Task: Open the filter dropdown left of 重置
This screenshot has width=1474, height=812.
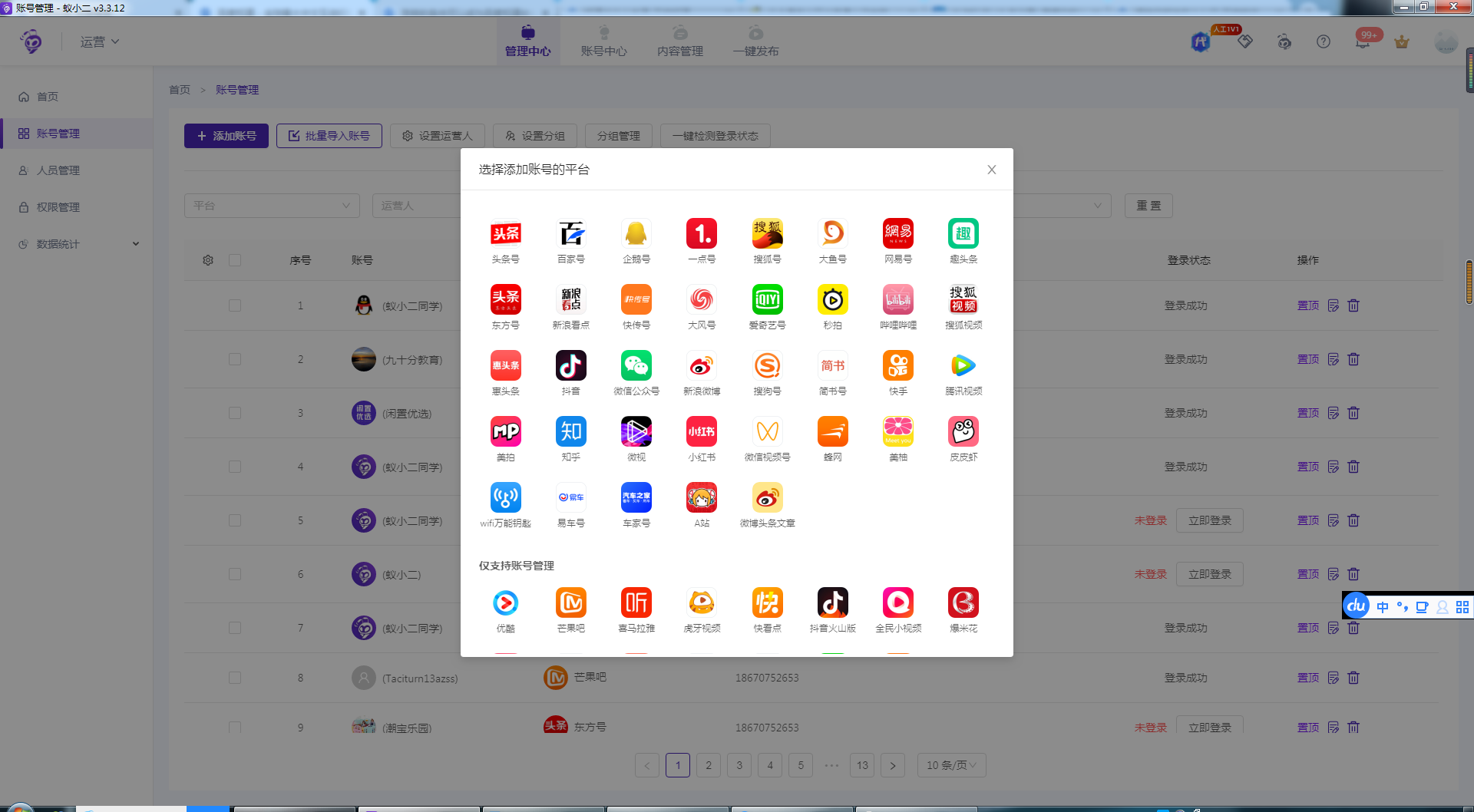Action: (1062, 206)
